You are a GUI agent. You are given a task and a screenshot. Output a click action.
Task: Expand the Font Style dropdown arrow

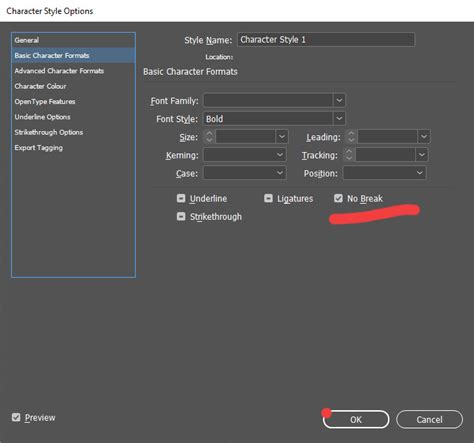coord(339,119)
